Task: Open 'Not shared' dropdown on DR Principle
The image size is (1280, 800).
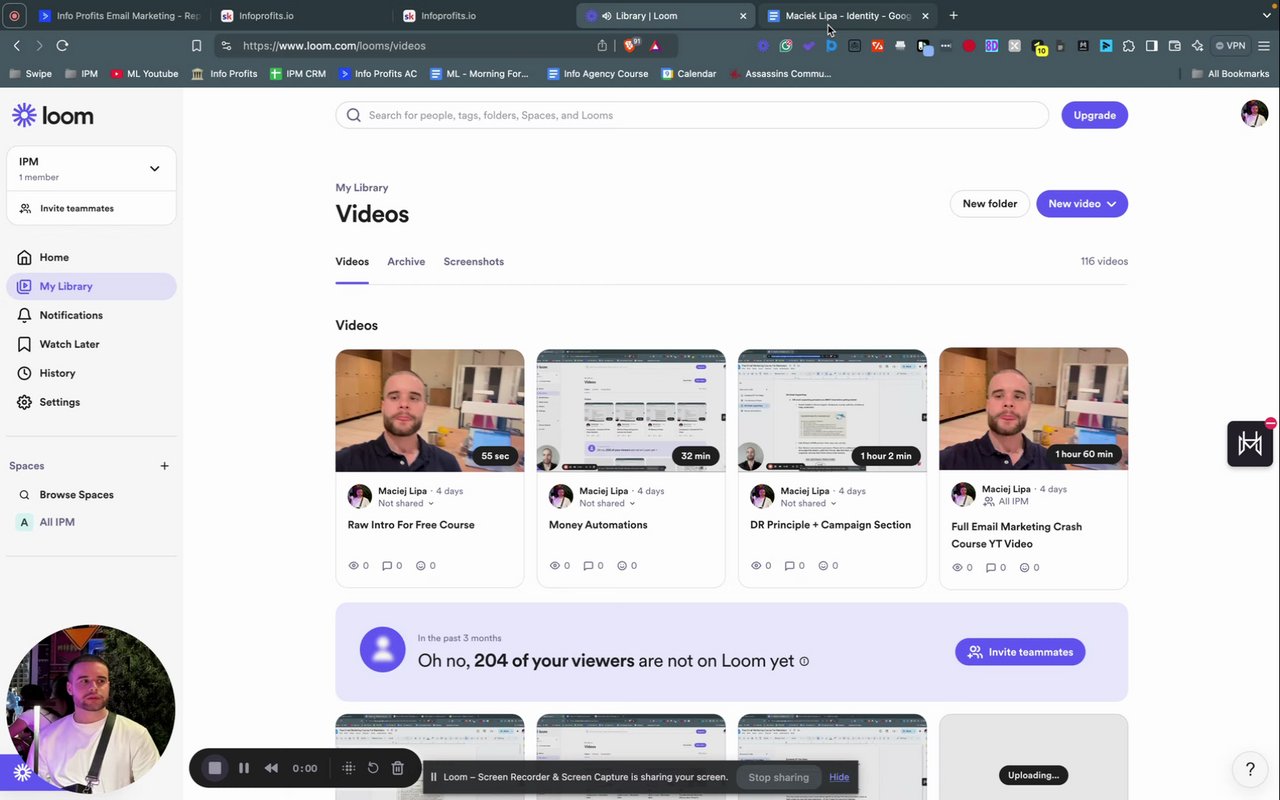Action: (x=809, y=503)
